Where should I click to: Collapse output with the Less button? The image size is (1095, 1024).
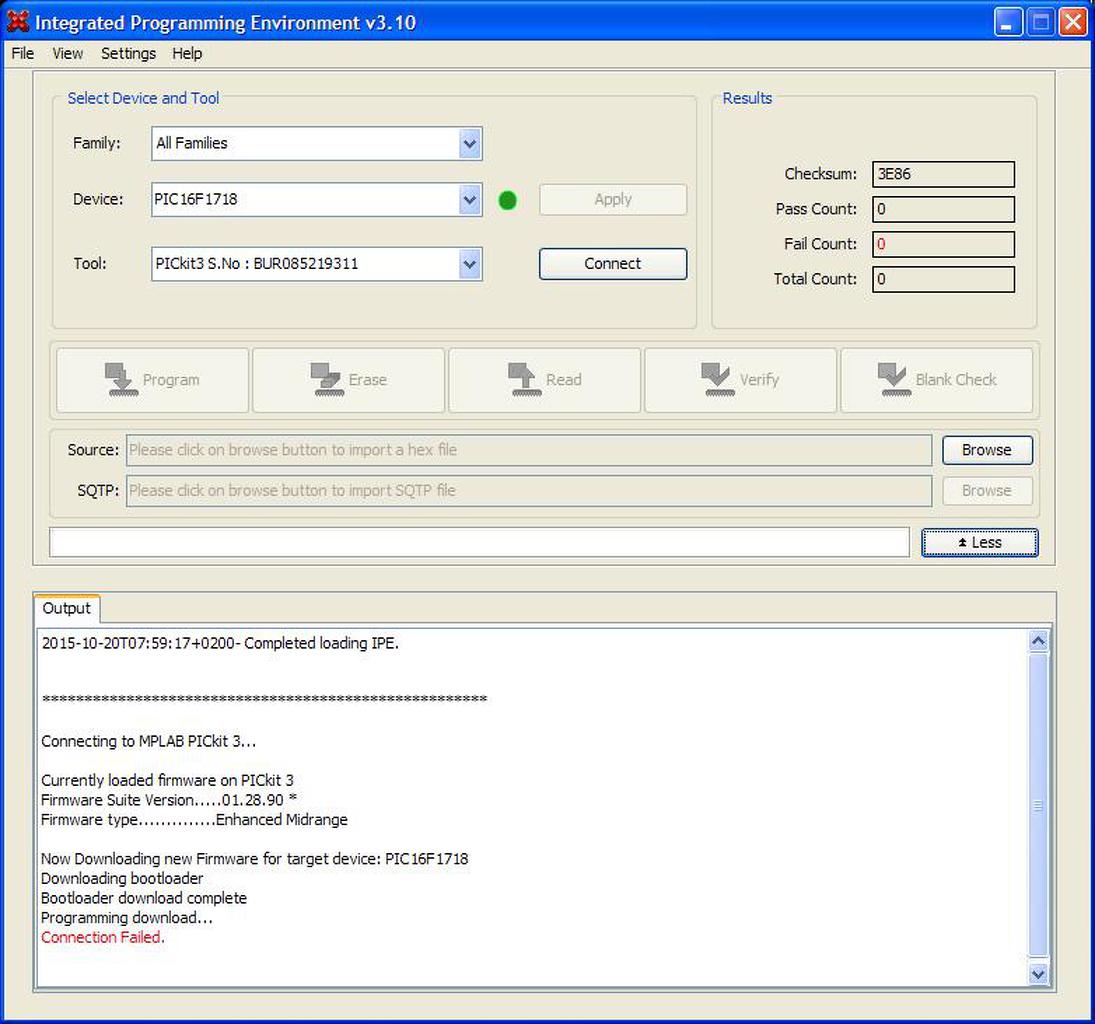click(x=980, y=543)
